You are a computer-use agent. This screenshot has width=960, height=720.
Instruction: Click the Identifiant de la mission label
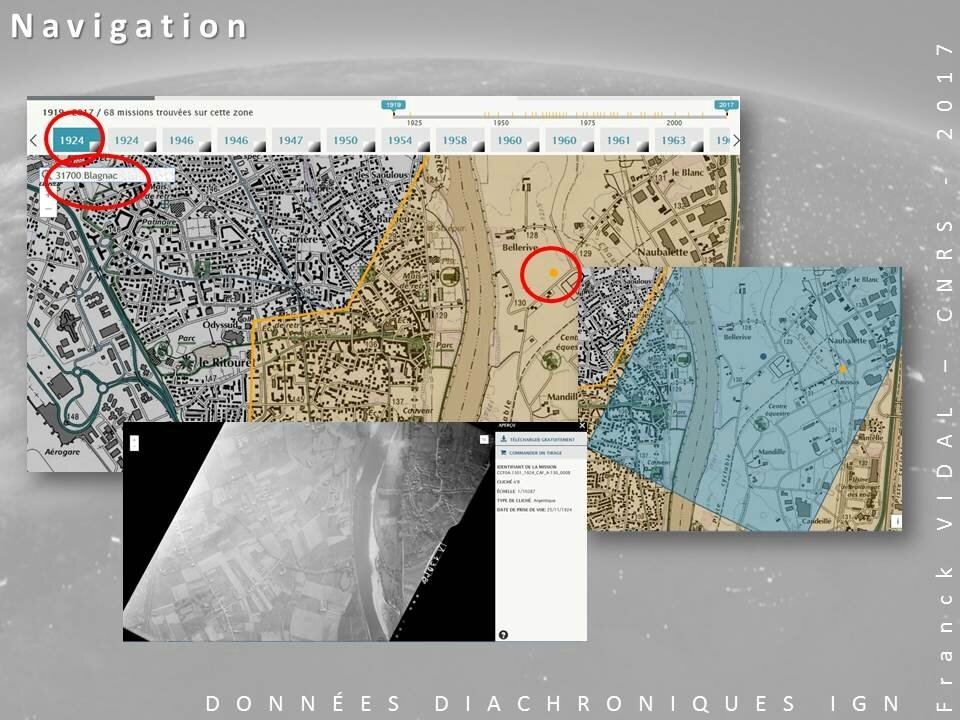pos(527,467)
